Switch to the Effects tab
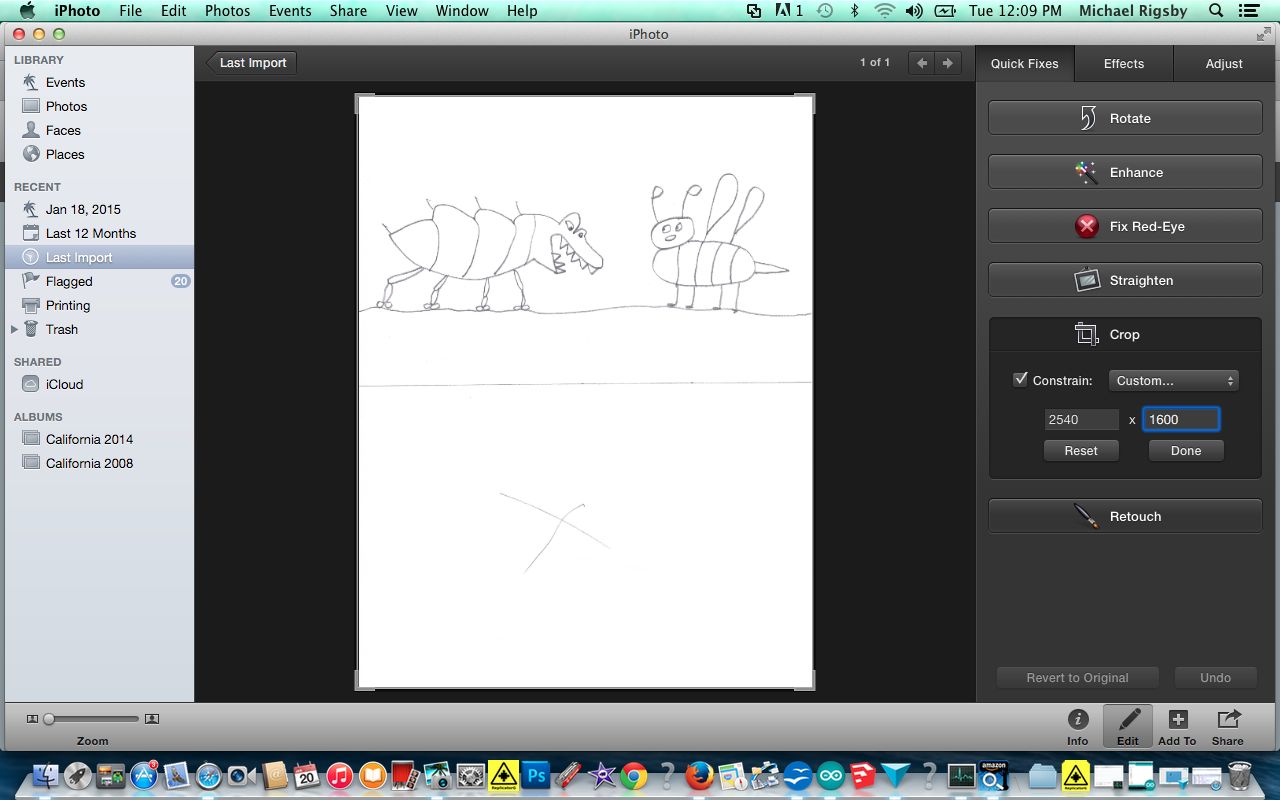The width and height of the screenshot is (1280, 800). (1124, 63)
